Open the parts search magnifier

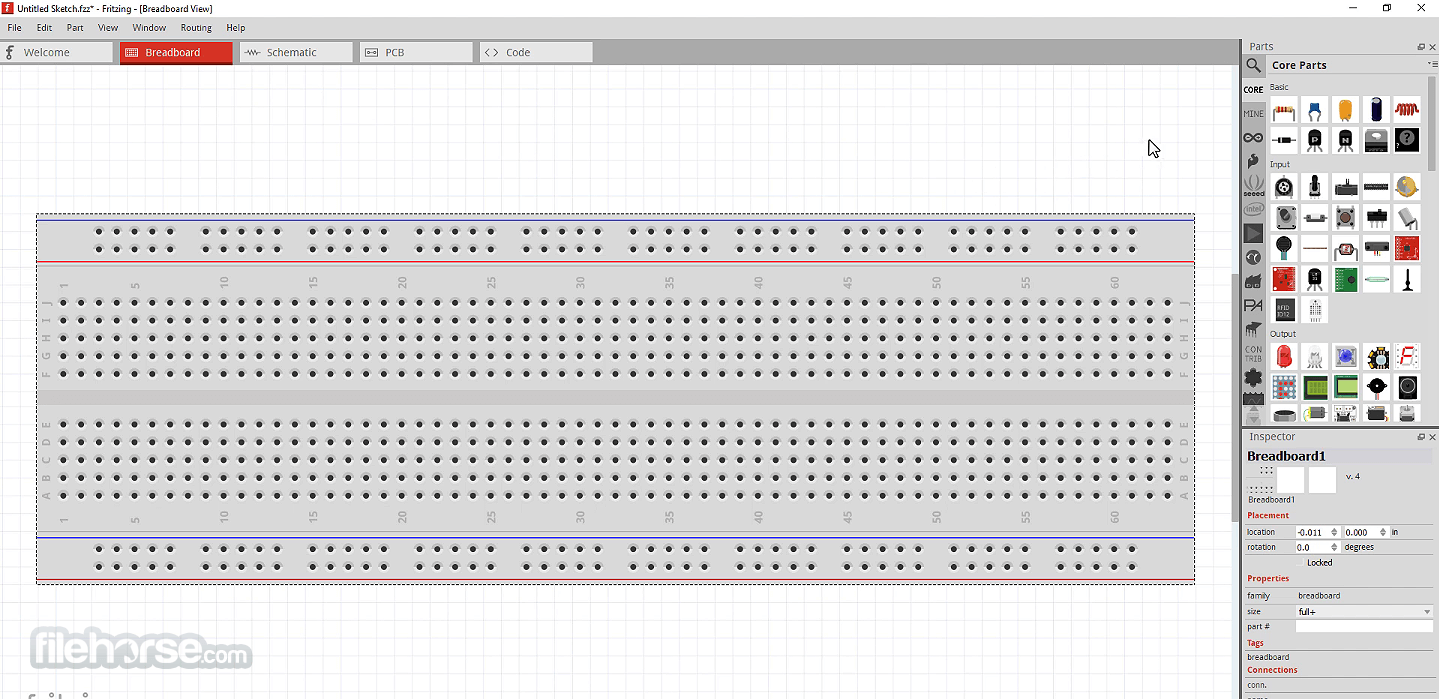point(1253,66)
